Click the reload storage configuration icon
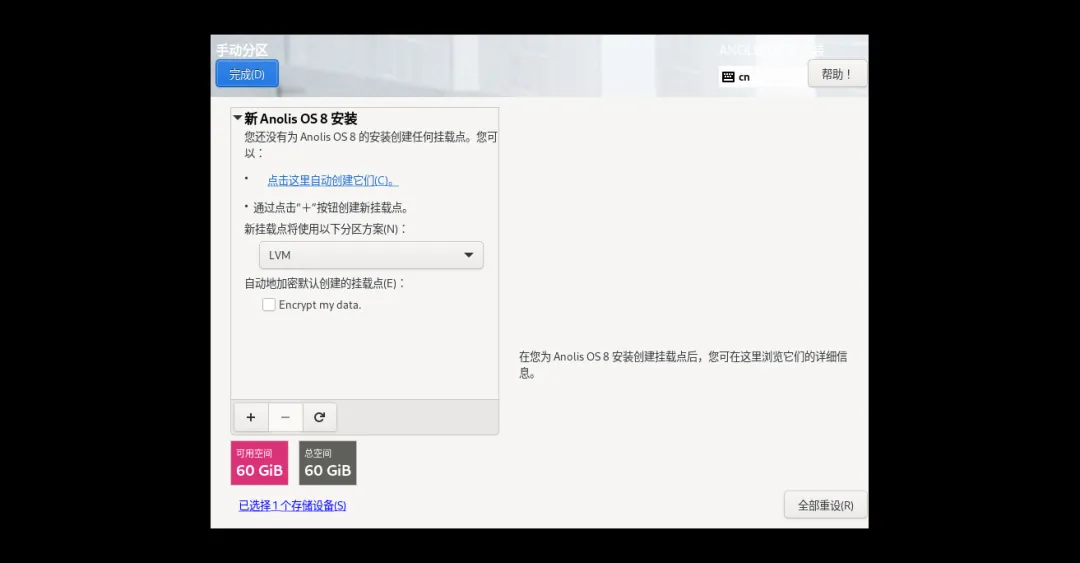 click(320, 417)
